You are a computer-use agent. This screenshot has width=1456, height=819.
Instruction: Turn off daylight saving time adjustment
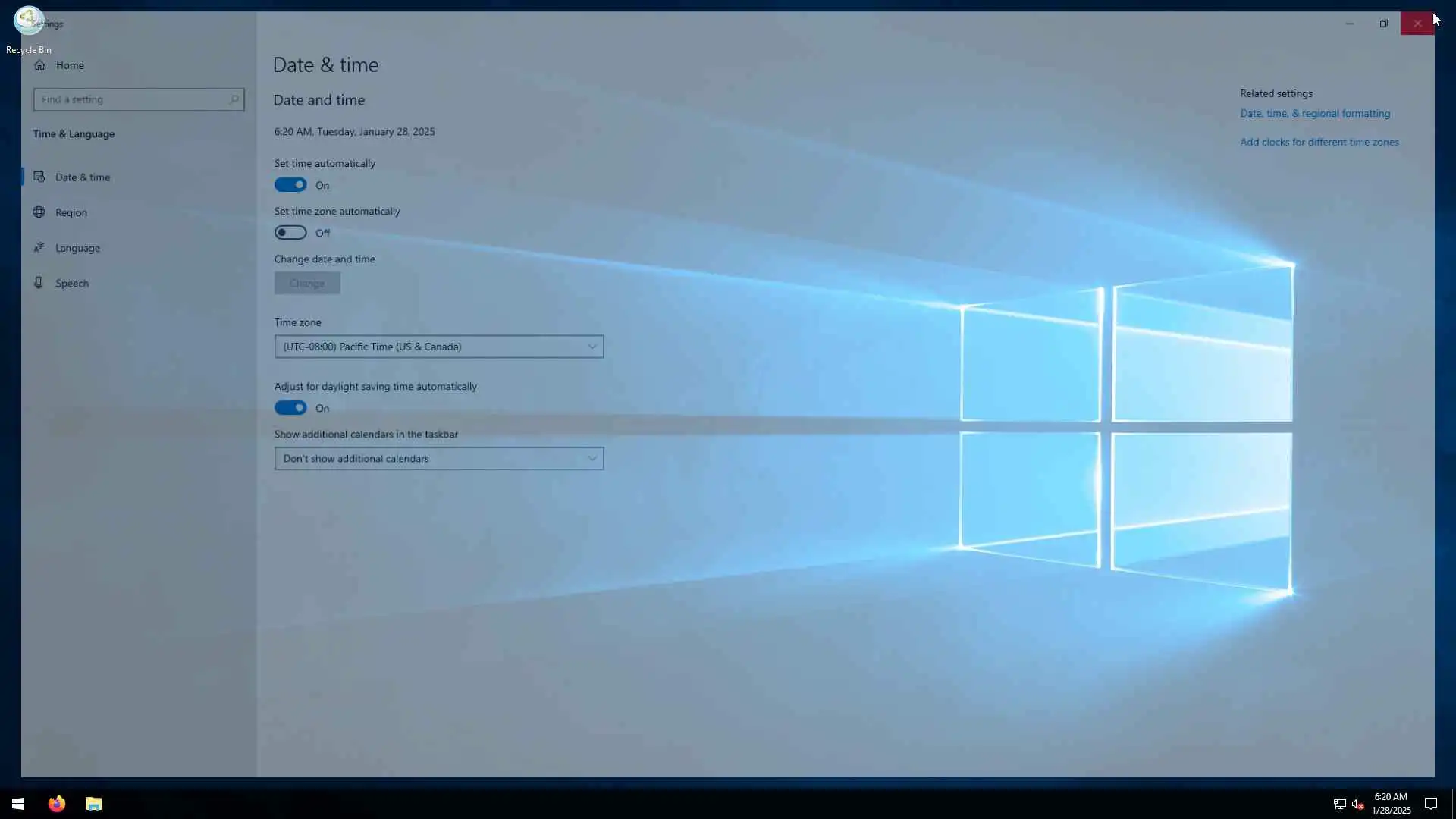[290, 408]
